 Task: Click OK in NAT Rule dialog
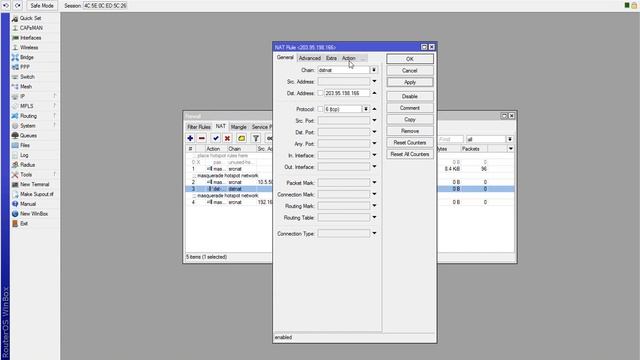[410, 59]
